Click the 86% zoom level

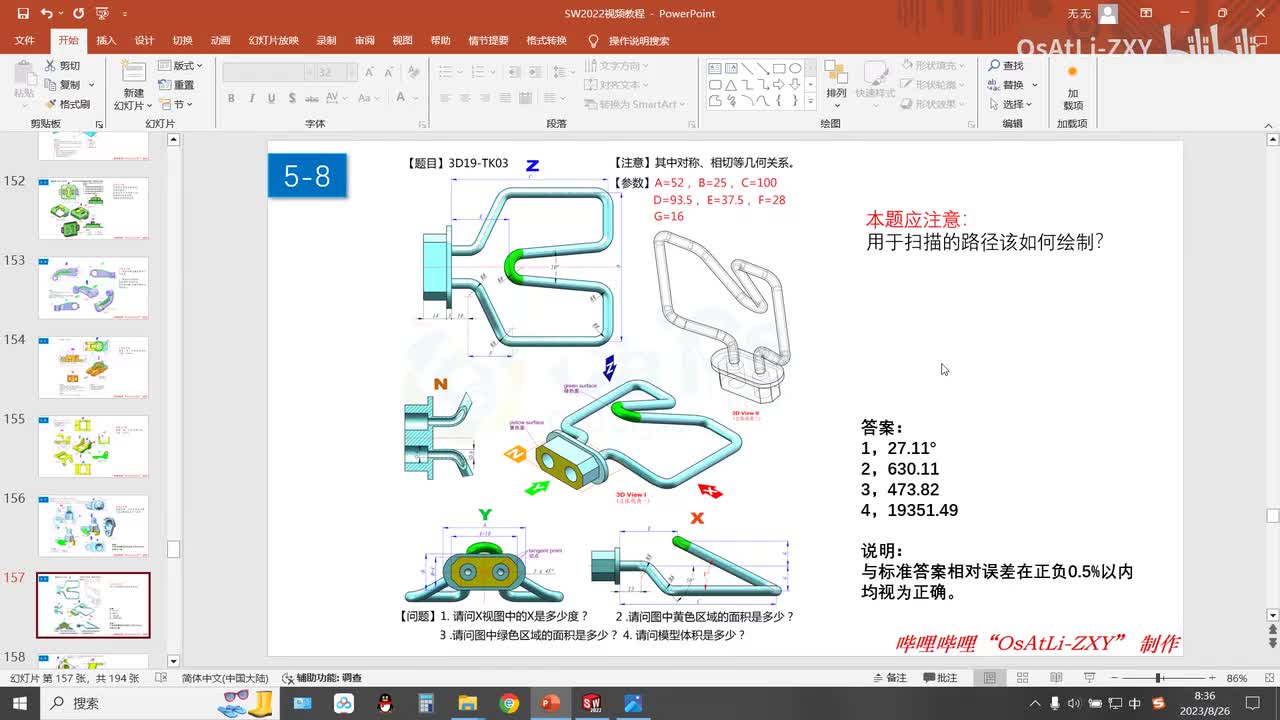pyautogui.click(x=1238, y=678)
